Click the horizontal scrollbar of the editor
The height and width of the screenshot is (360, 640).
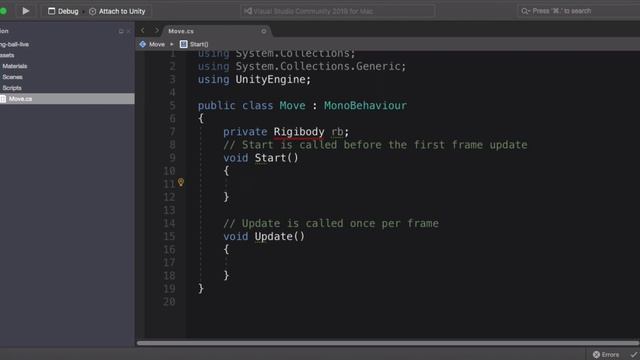click(388, 343)
